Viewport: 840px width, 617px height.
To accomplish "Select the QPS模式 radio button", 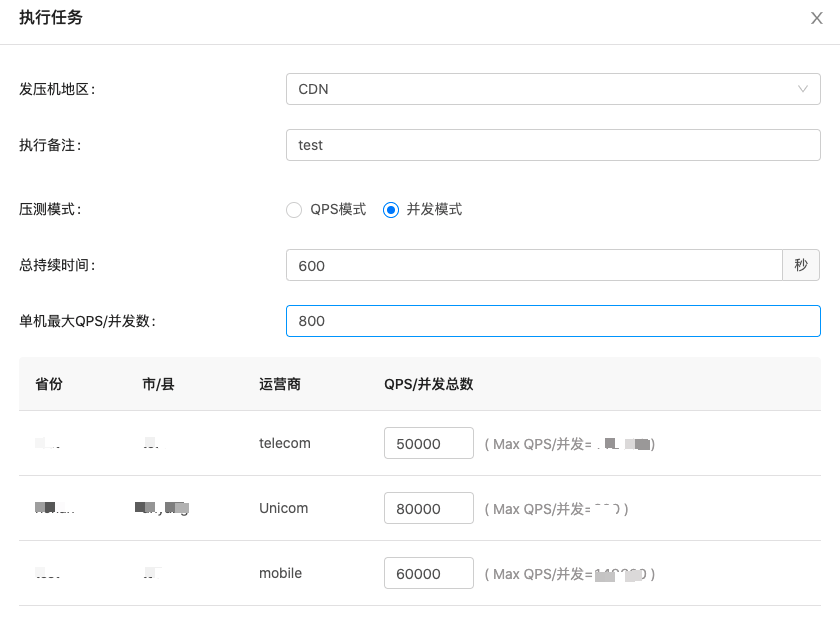I will tap(294, 210).
